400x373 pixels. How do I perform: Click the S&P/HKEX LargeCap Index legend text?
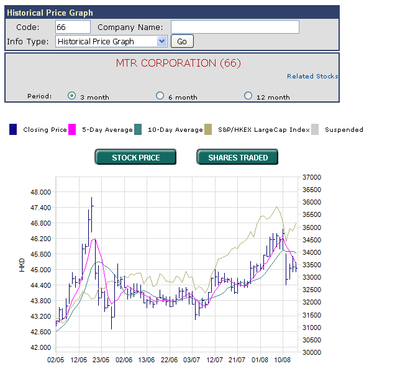(264, 130)
